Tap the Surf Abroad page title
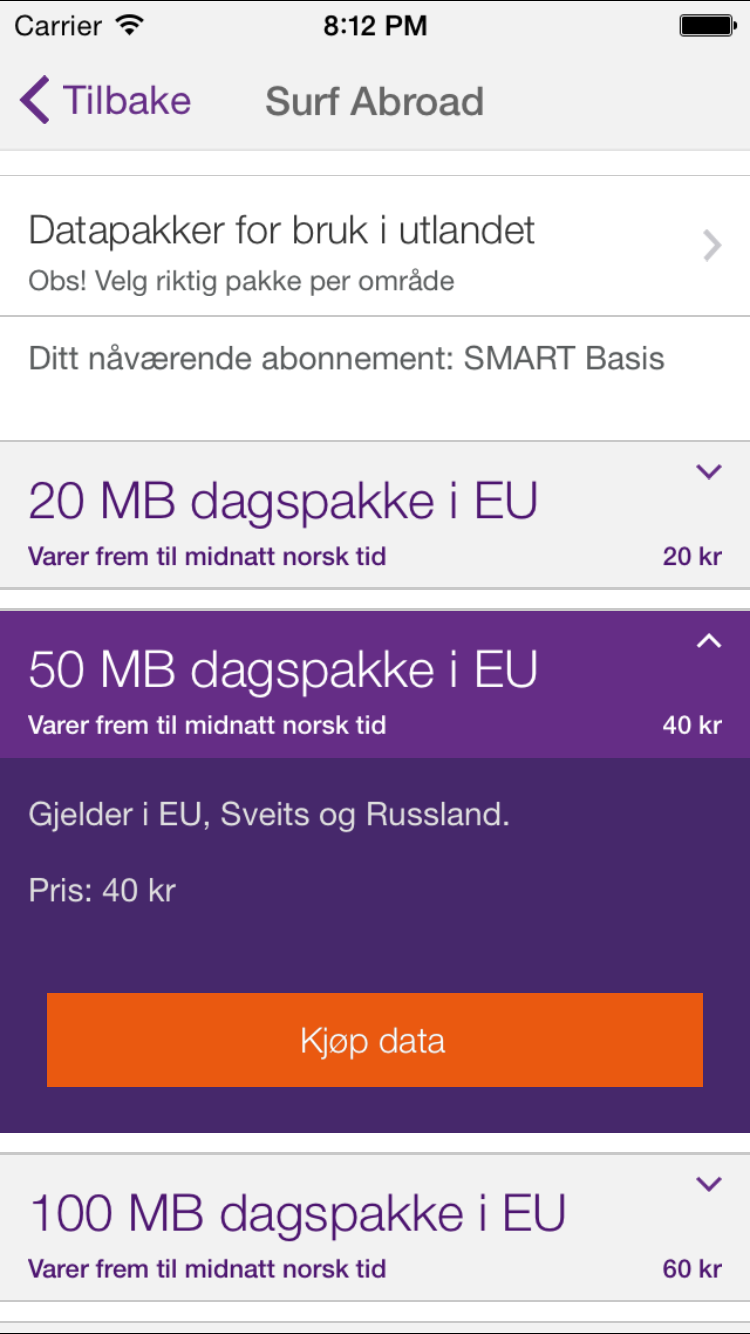Image resolution: width=750 pixels, height=1334 pixels. tap(374, 101)
